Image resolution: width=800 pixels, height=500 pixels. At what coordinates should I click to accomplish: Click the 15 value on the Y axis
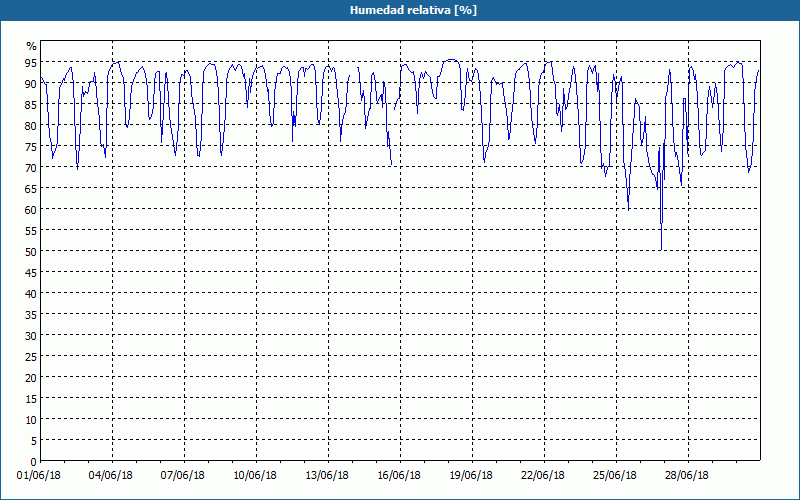pyautogui.click(x=31, y=398)
